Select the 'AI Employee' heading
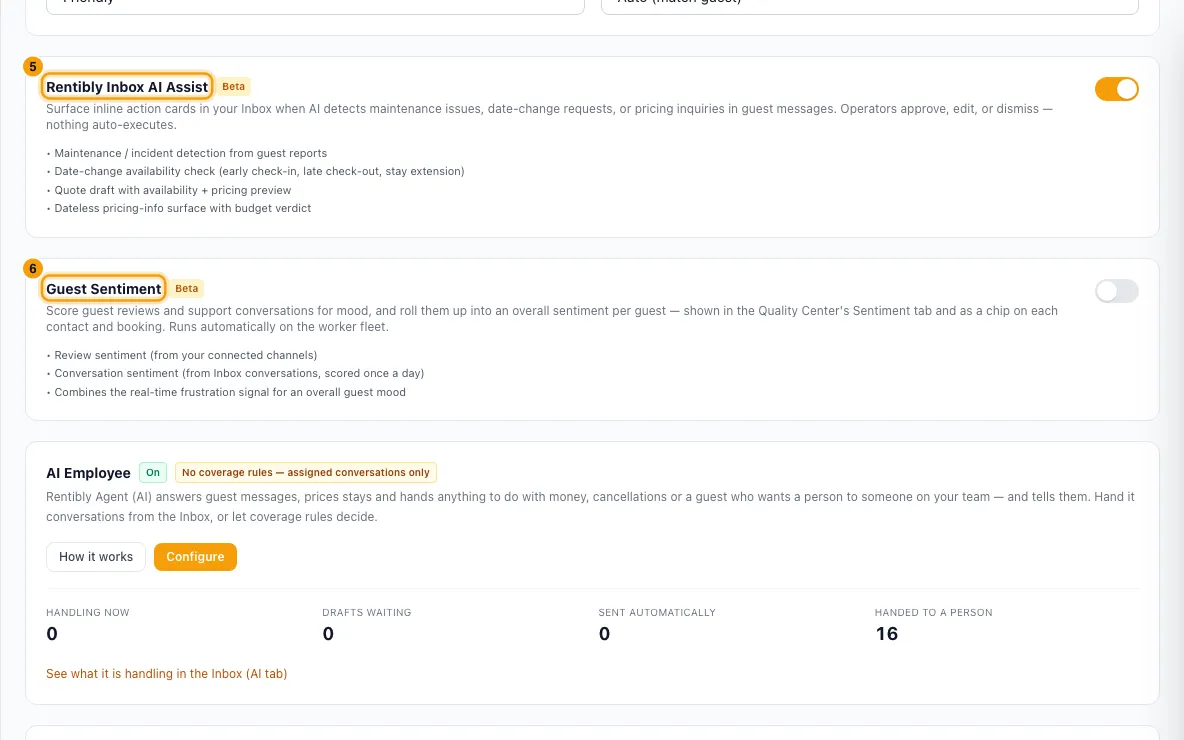1184x740 pixels. 88,473
